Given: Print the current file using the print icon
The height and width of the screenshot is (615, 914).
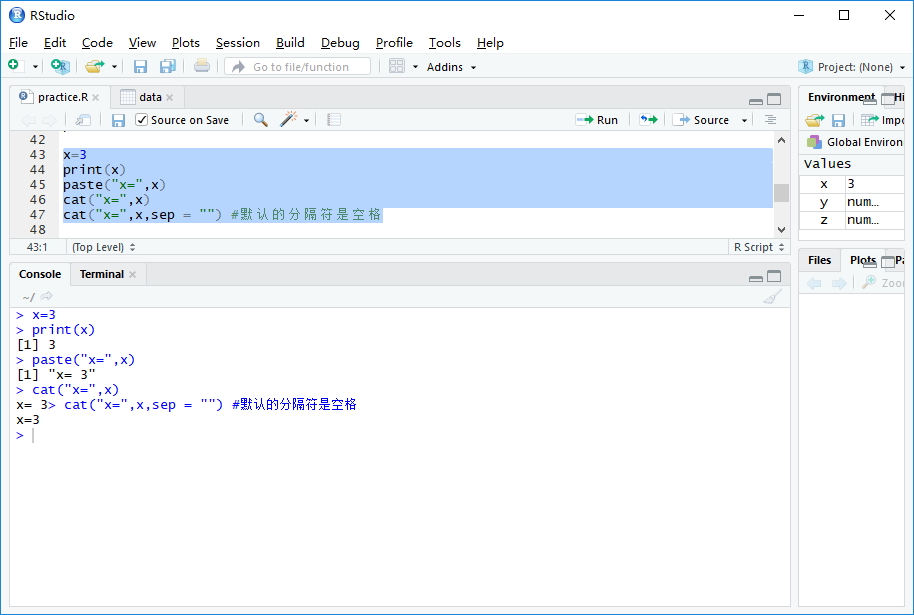Looking at the screenshot, I should [x=199, y=66].
